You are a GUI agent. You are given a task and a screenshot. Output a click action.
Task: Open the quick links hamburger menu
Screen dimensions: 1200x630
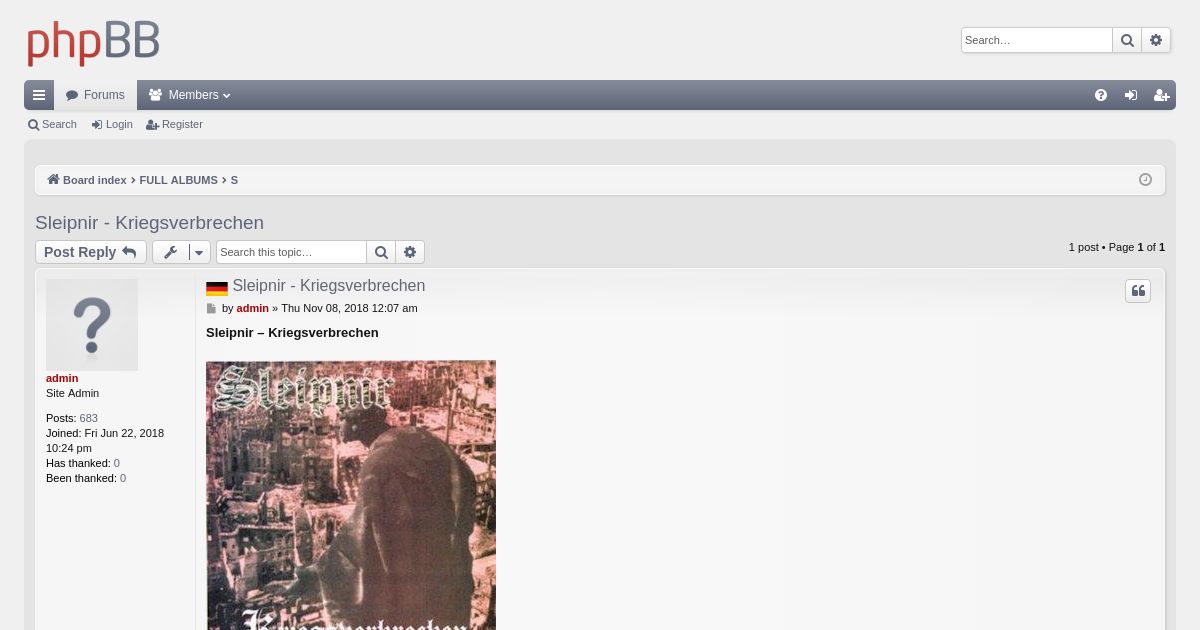click(x=39, y=95)
